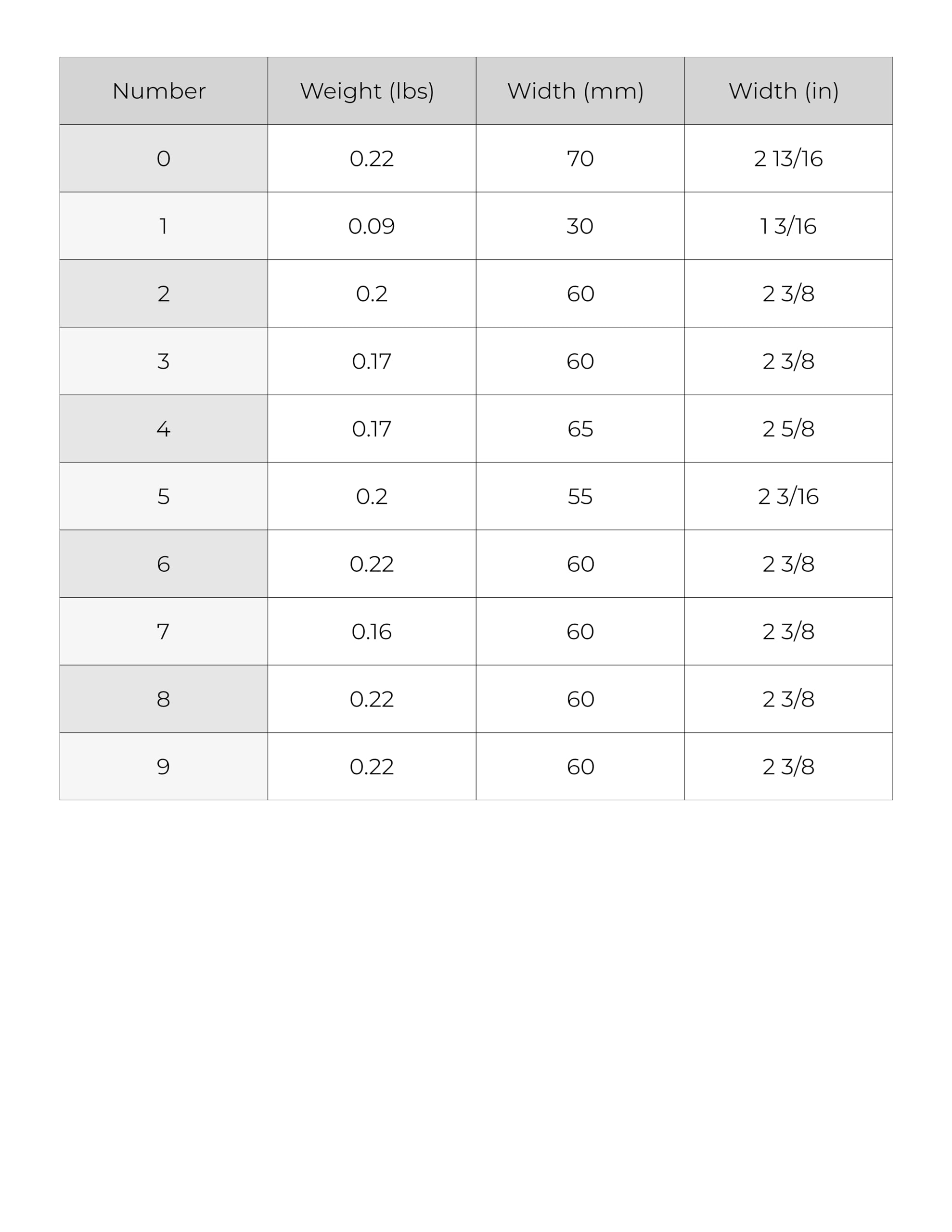Screen dimensions: 952x1232
Task: Click the weight cell for row 8
Action: tap(372, 699)
